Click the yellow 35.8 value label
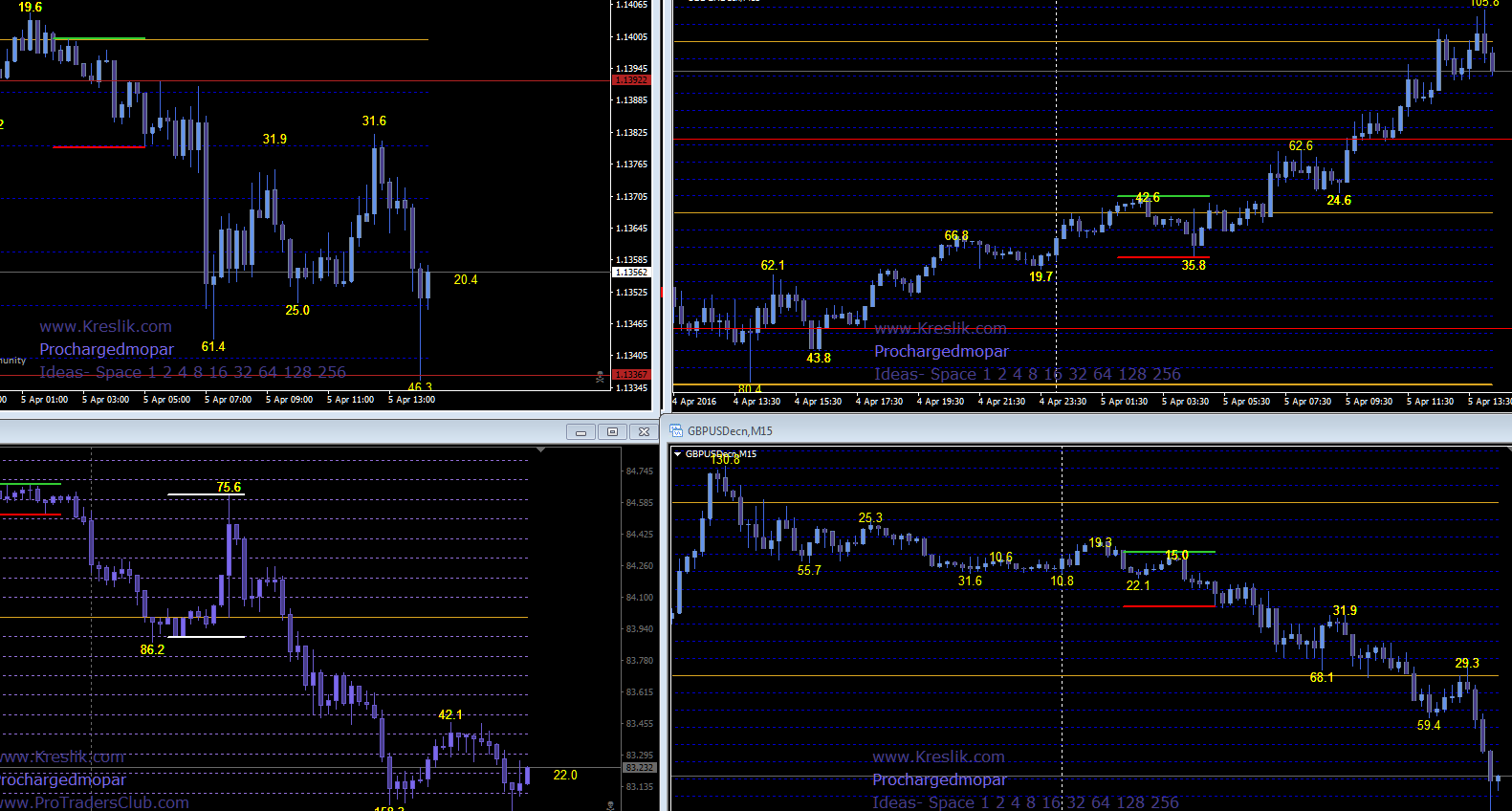This screenshot has width=1512, height=811. click(x=1194, y=266)
